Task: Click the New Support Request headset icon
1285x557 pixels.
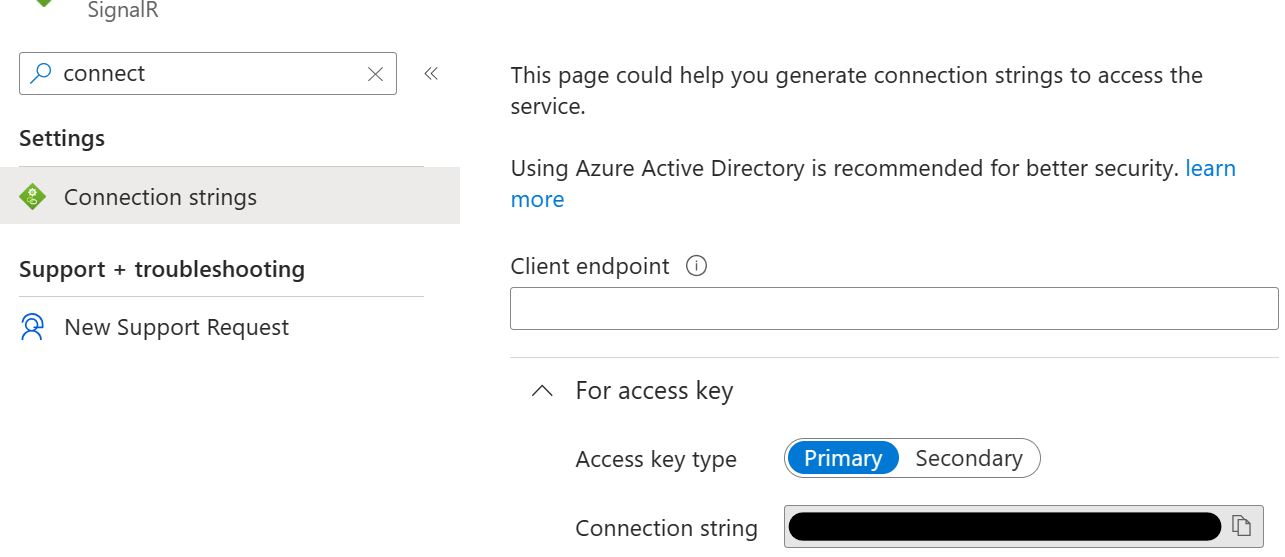Action: pyautogui.click(x=33, y=327)
